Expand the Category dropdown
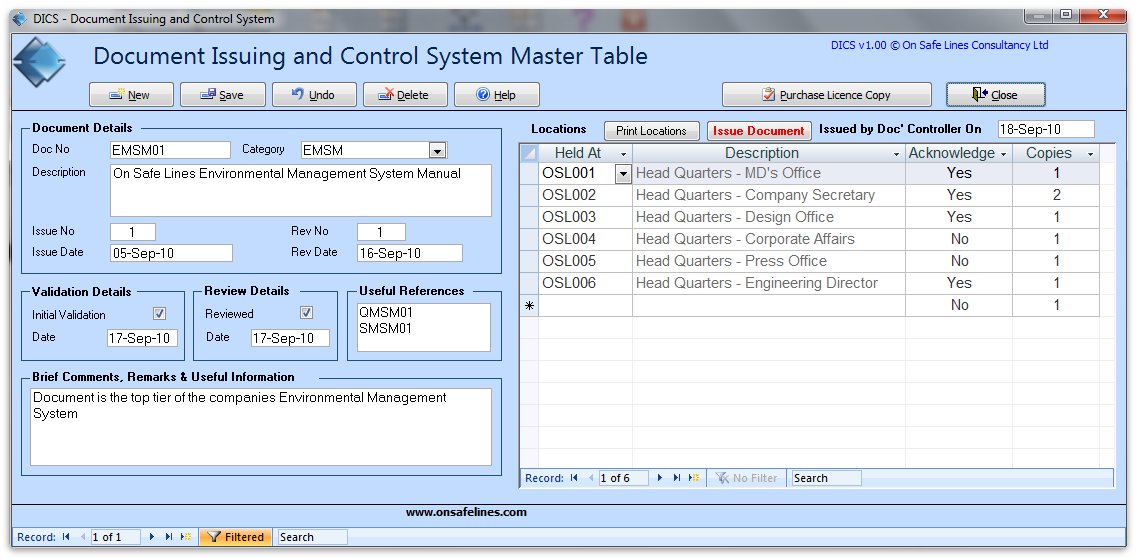The height and width of the screenshot is (558, 1138). tap(437, 150)
